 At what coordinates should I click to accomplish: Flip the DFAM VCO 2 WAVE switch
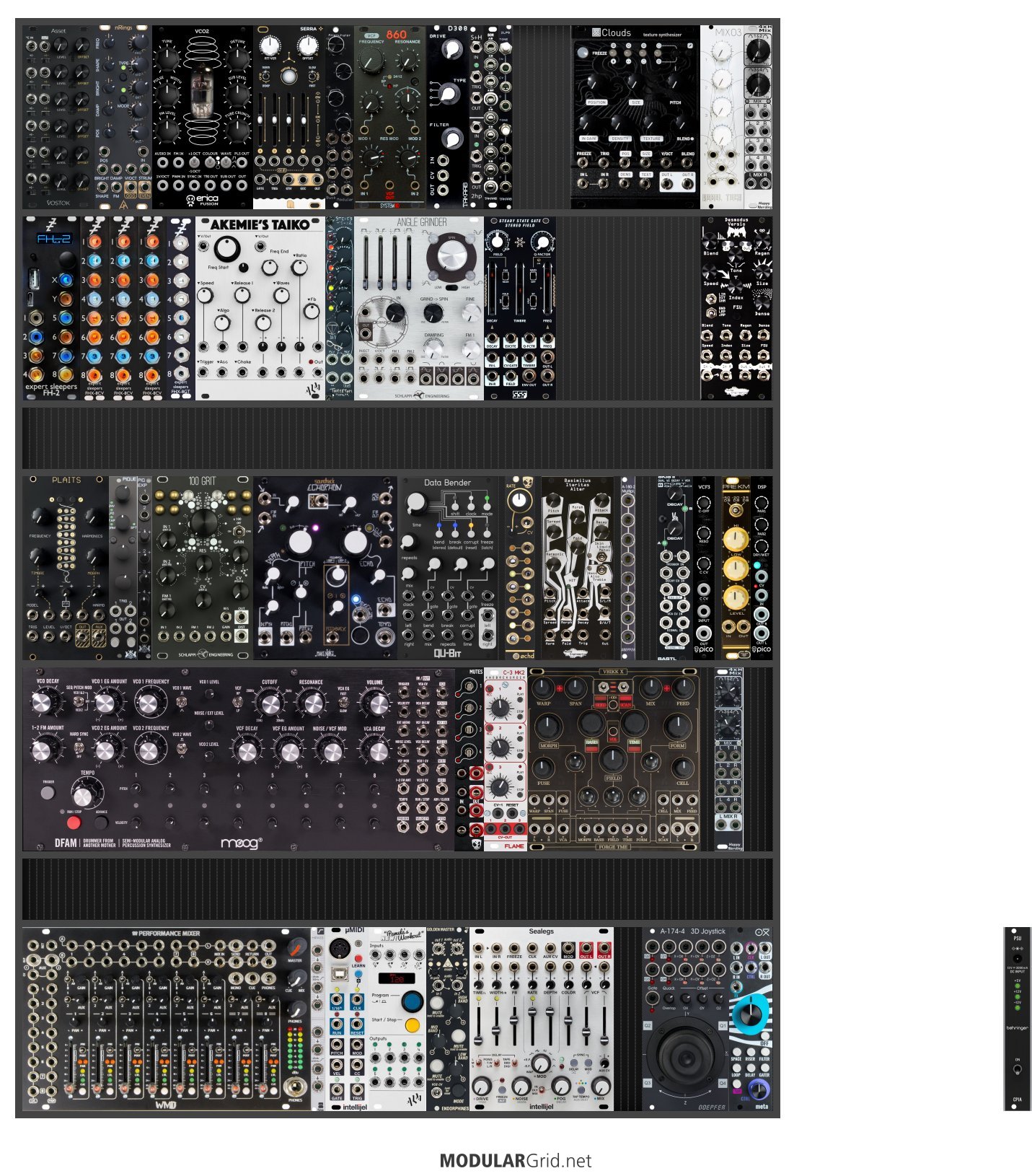[182, 749]
